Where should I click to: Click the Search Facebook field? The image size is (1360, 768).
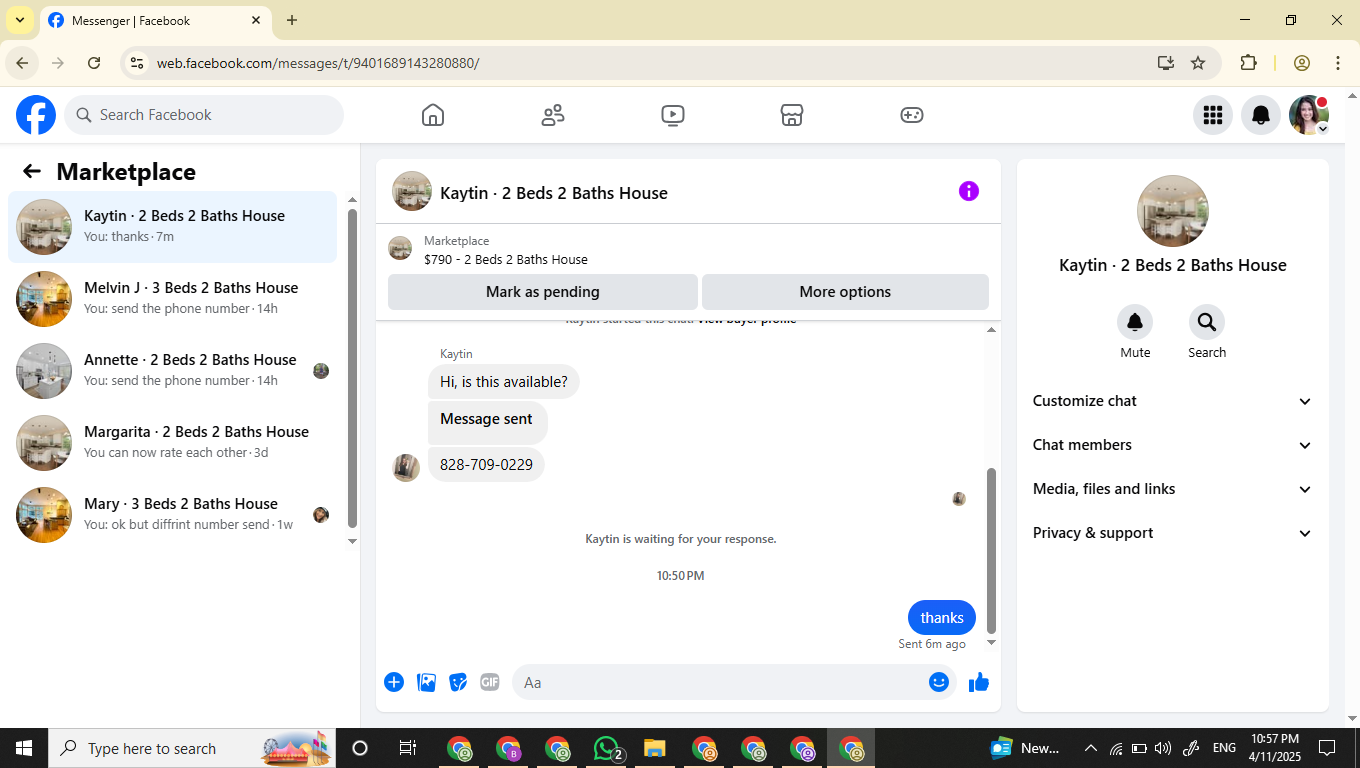click(204, 115)
